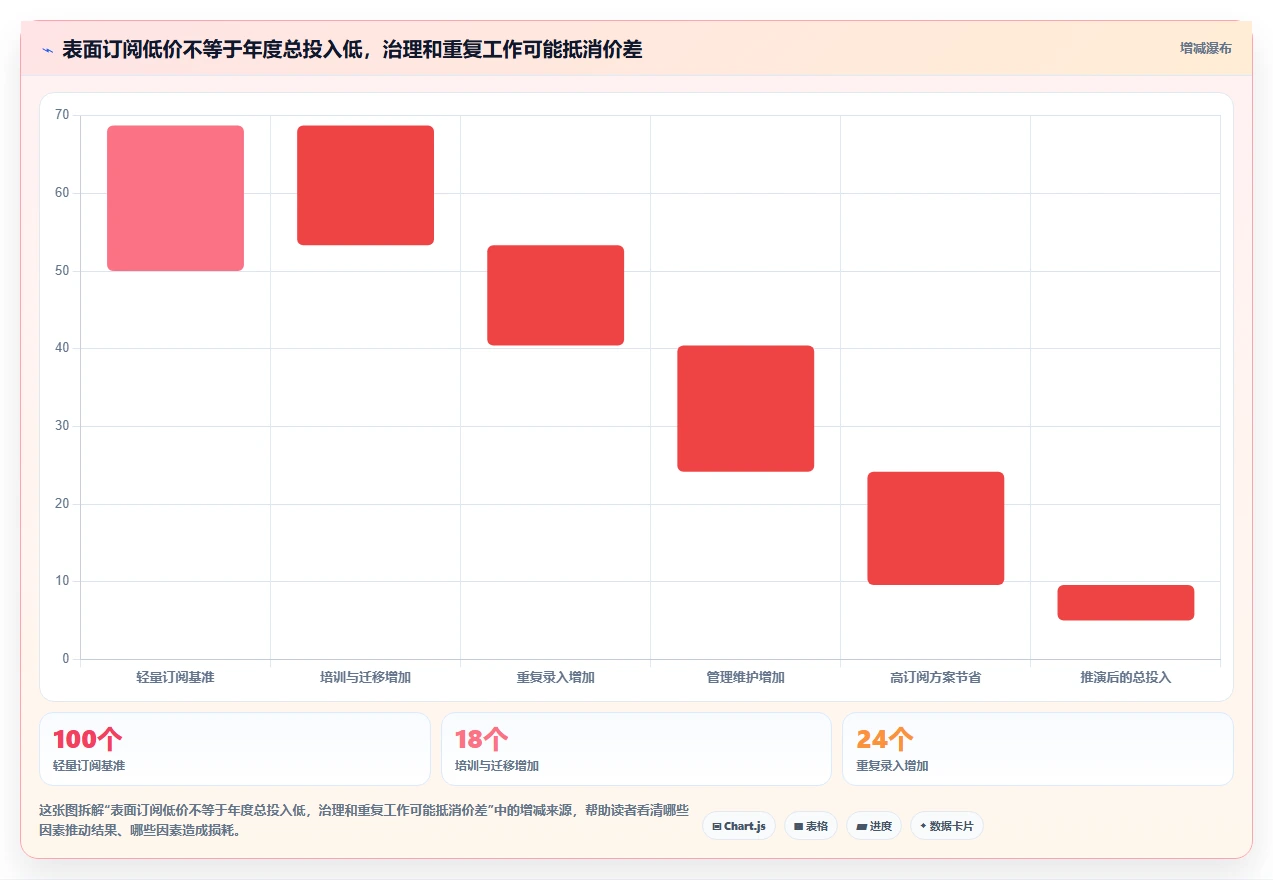
Task: Select the 重复录入增加 waterfall bar
Action: pos(555,295)
